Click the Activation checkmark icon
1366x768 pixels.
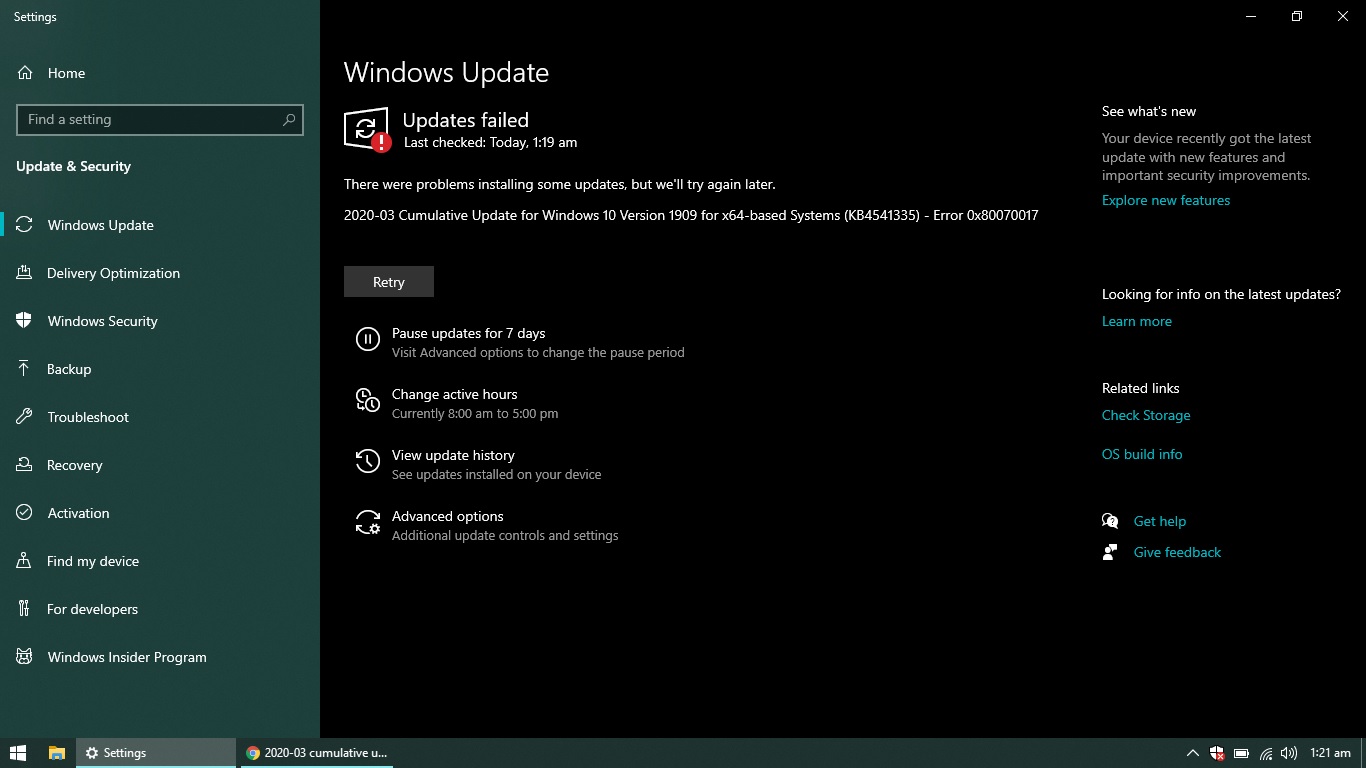[x=24, y=513]
